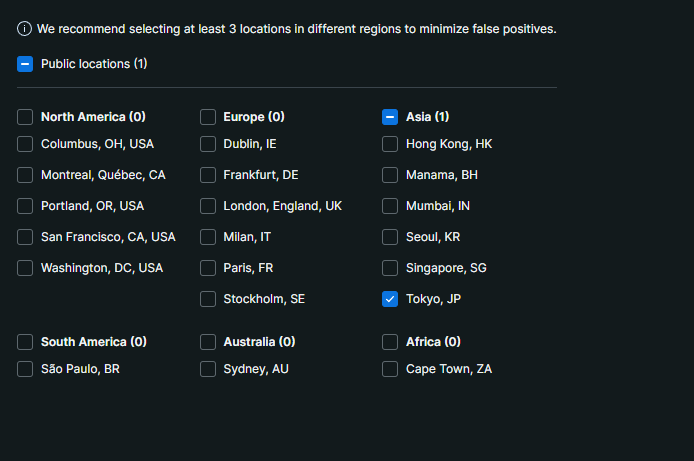Toggle the Public locations checkbox
Image resolution: width=694 pixels, height=461 pixels.
coord(25,64)
